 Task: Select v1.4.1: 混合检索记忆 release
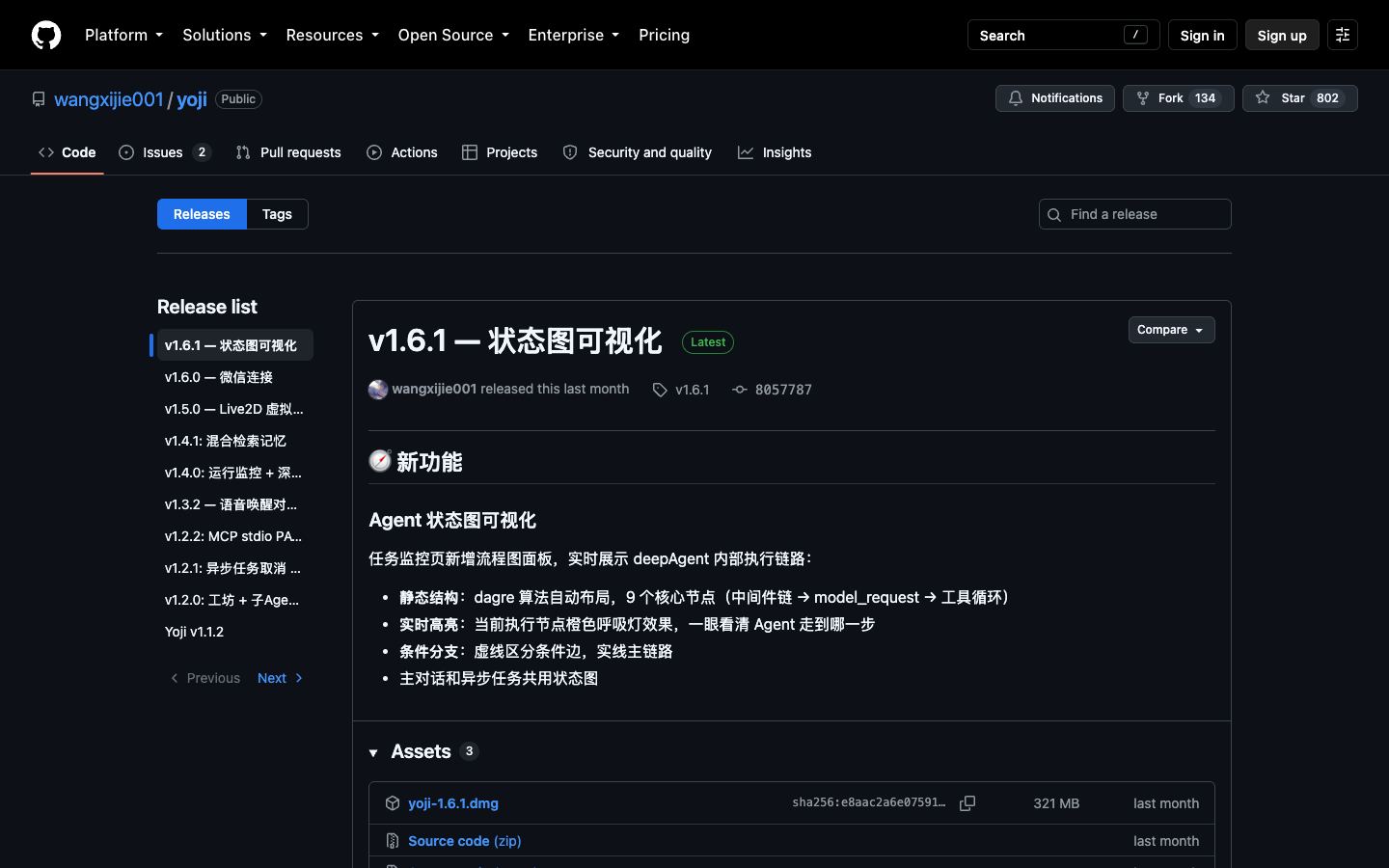pyautogui.click(x=235, y=441)
